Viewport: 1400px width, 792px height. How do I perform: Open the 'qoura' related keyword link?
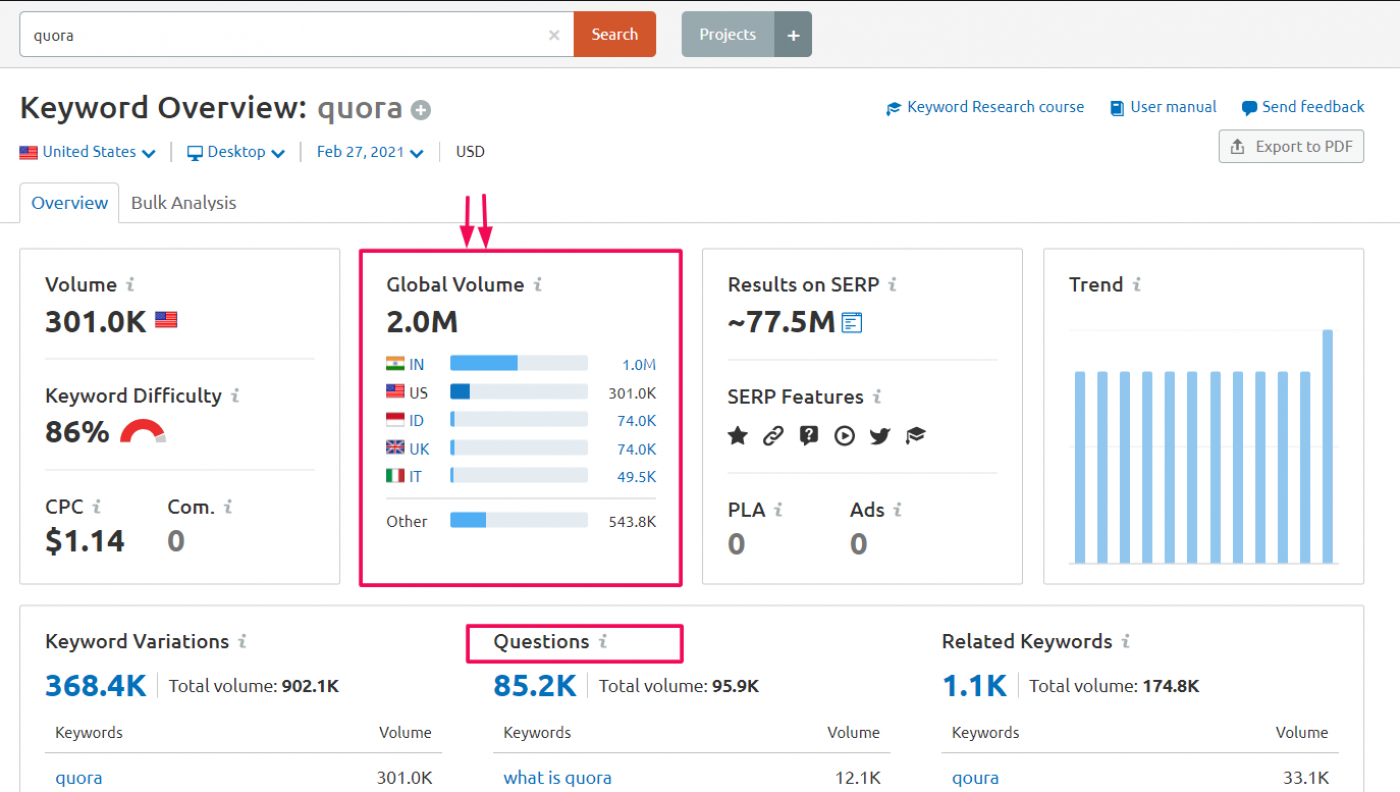(x=975, y=778)
